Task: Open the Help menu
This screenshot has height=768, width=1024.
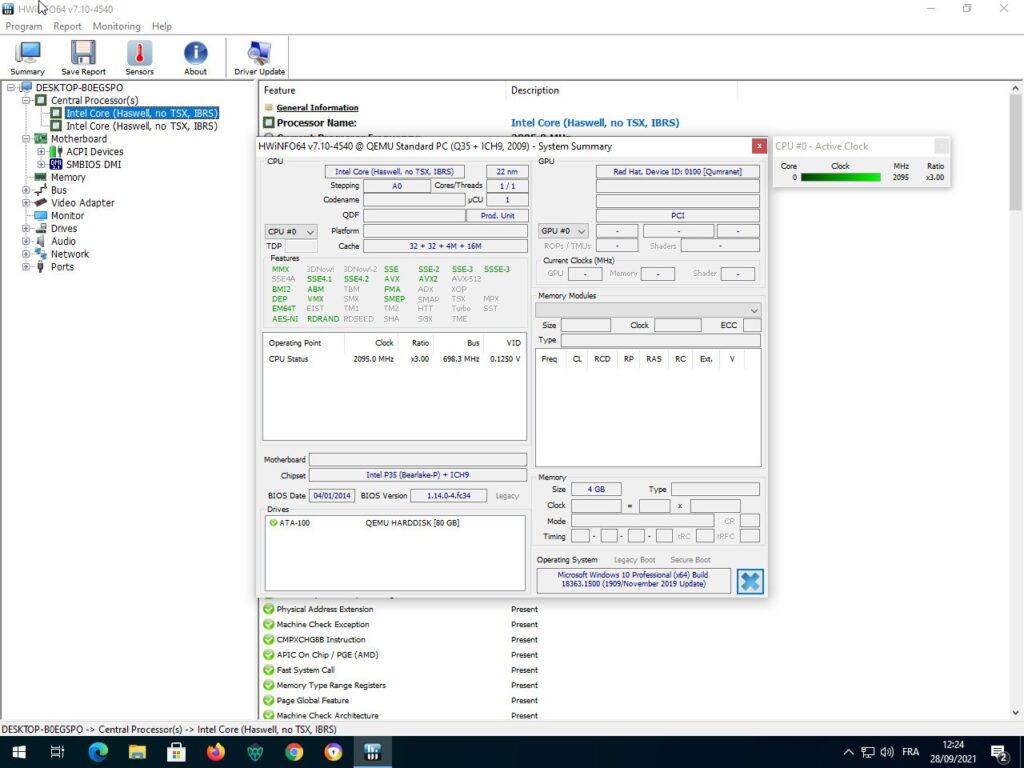Action: (161, 26)
